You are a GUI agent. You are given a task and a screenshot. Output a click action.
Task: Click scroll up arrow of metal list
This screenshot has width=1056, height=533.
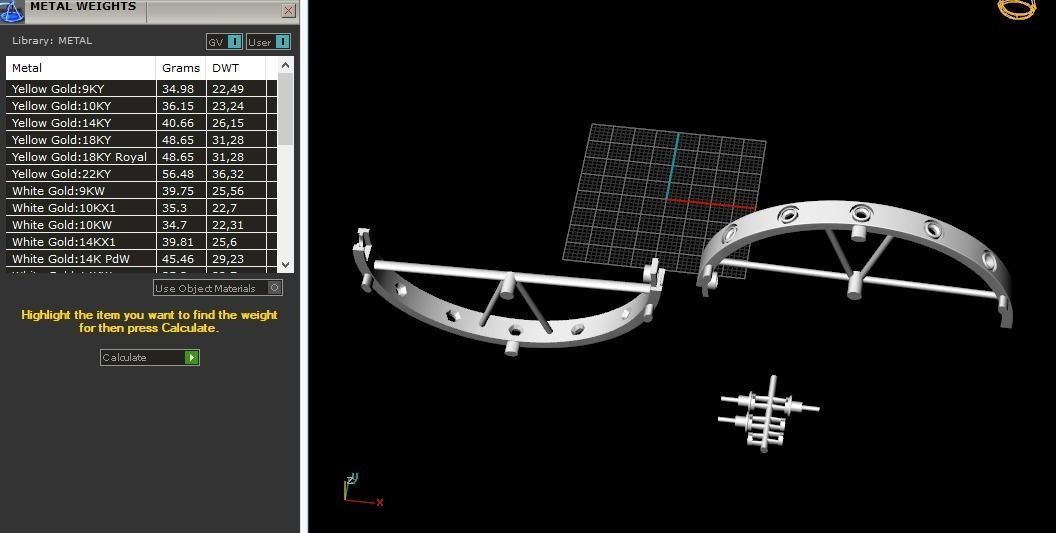[x=286, y=65]
